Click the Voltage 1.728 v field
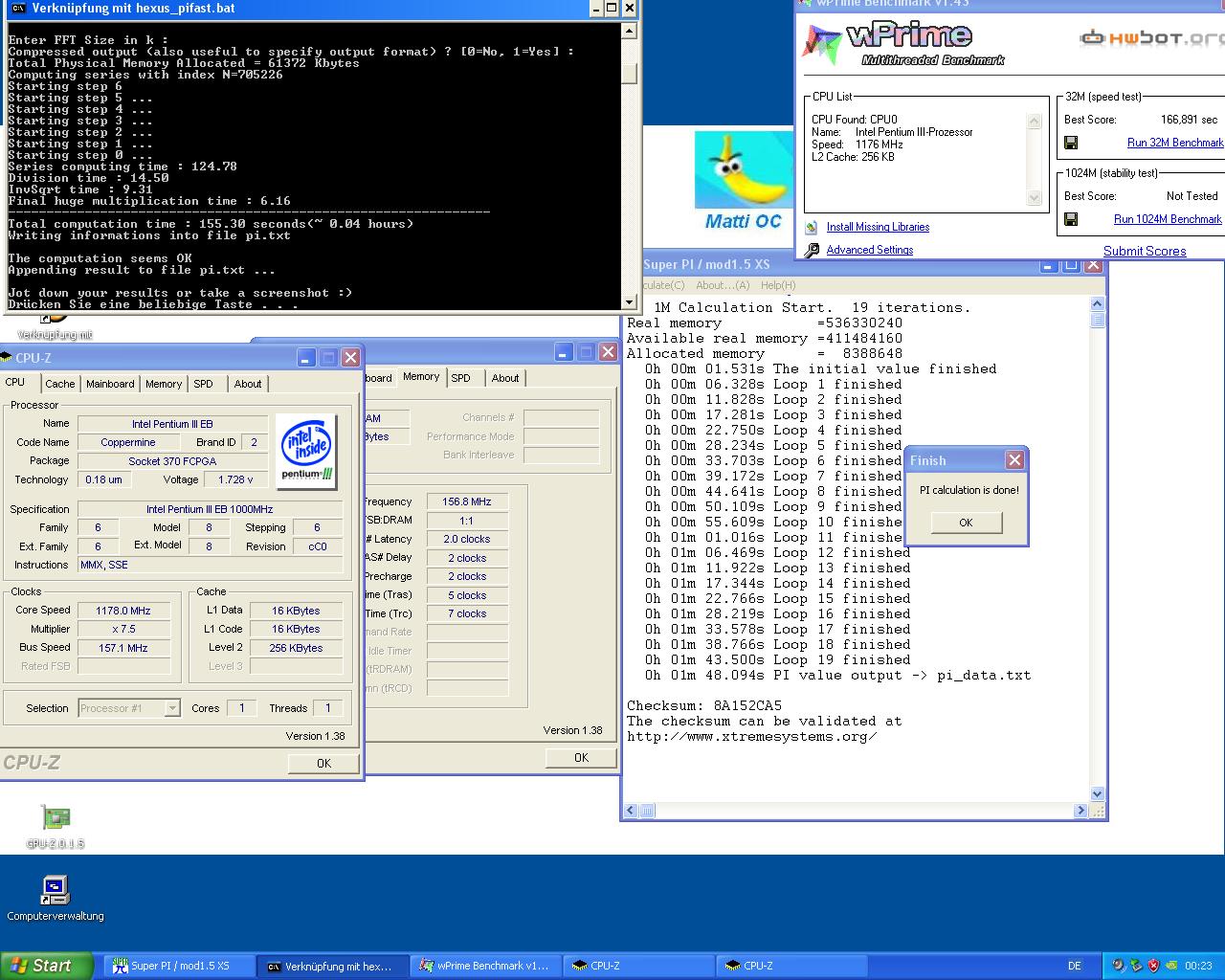 pyautogui.click(x=235, y=479)
